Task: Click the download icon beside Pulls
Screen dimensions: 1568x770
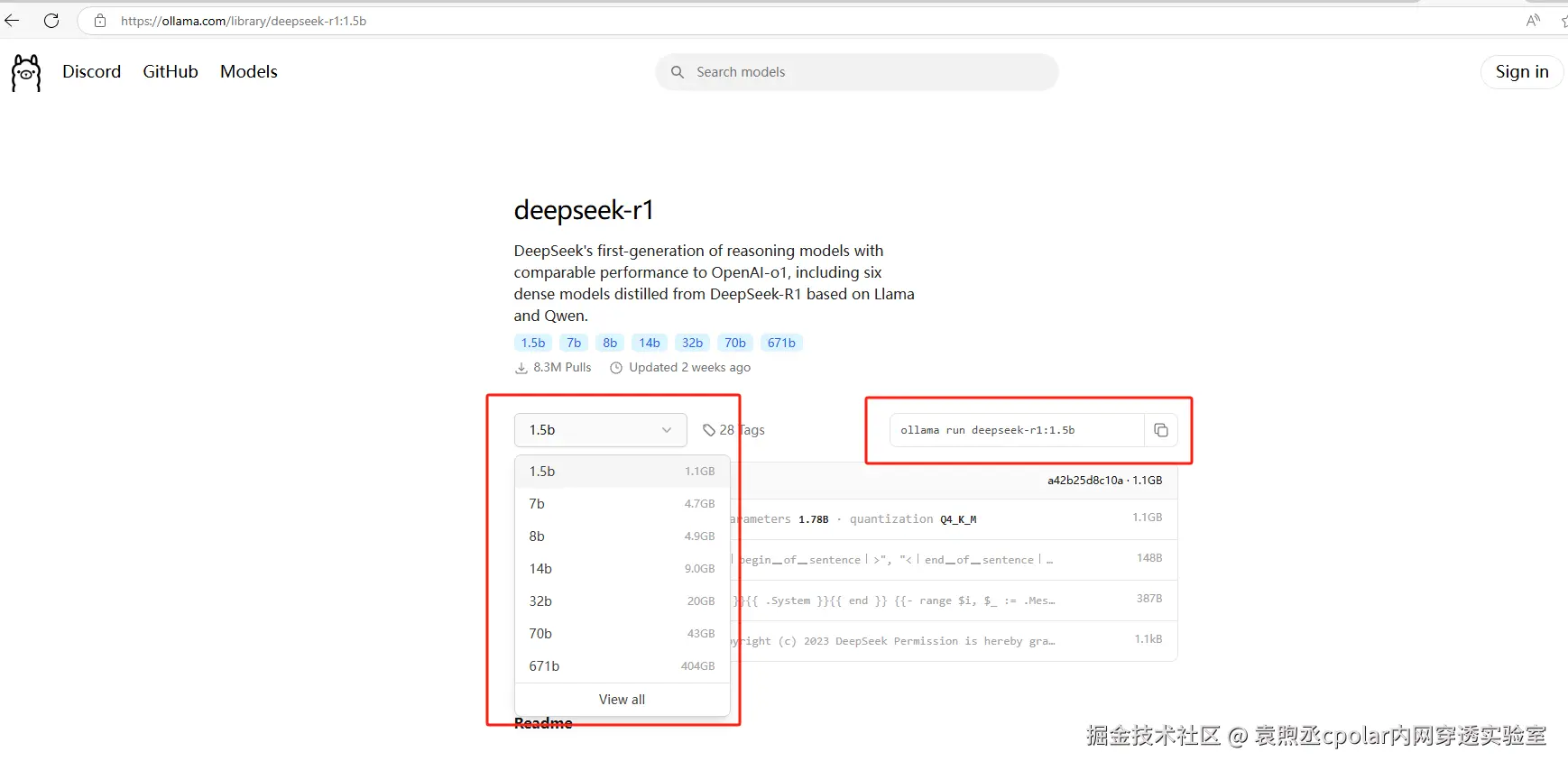Action: [521, 368]
